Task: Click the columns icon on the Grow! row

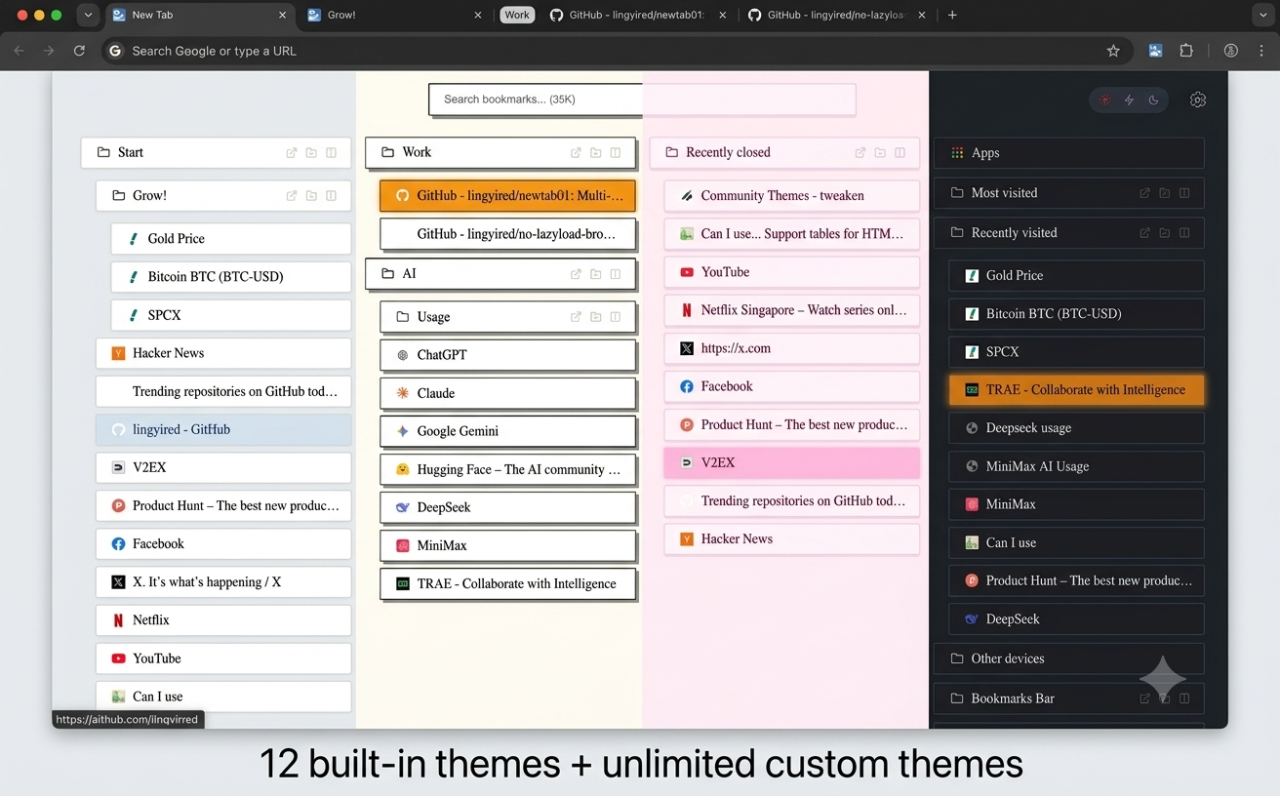Action: [331, 196]
